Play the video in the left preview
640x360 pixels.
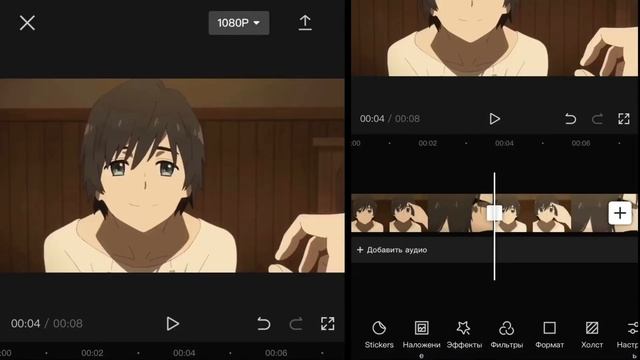tap(173, 324)
